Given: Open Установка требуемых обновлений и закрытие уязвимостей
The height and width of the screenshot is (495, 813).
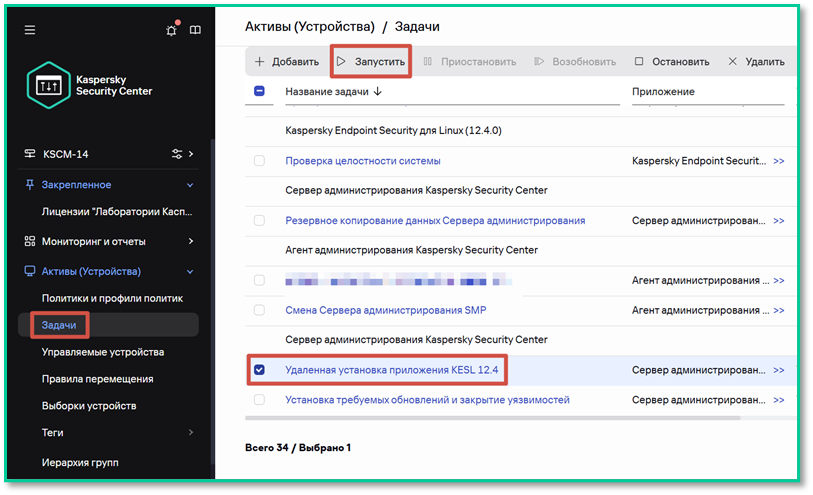Looking at the screenshot, I should [427, 400].
